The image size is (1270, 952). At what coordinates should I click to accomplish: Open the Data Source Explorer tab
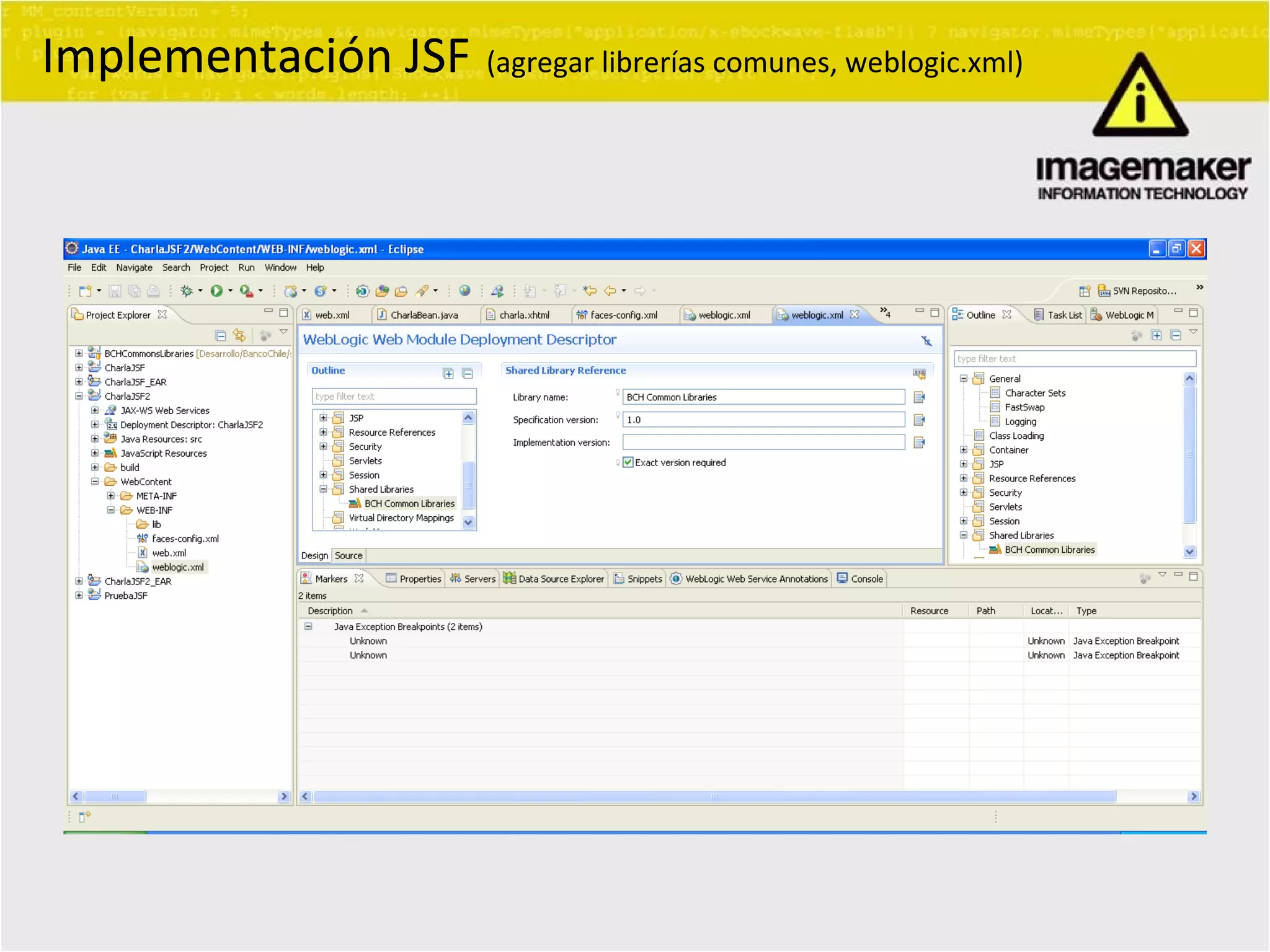coord(554,579)
